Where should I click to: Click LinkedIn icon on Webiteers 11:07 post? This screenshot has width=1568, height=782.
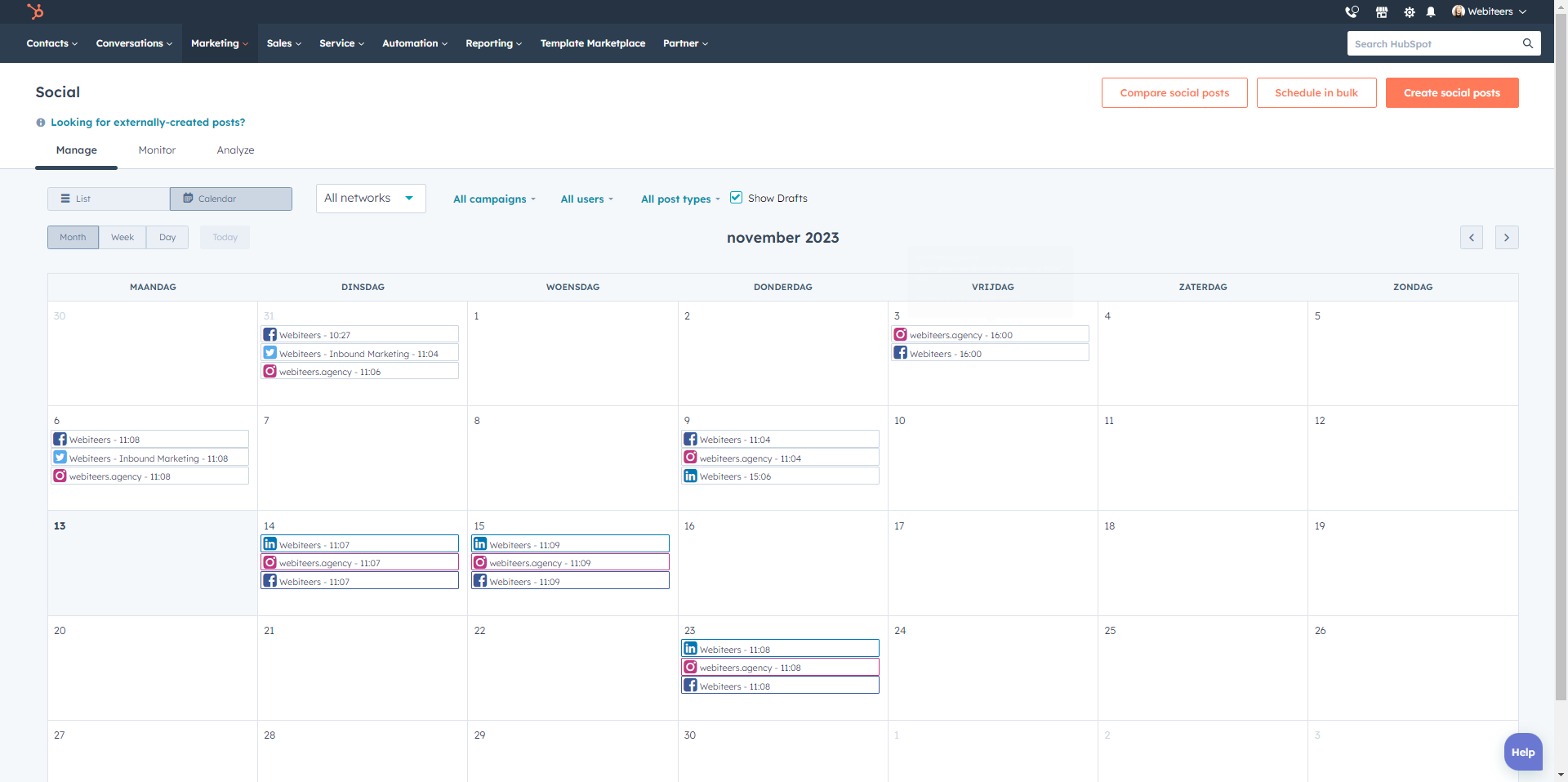pos(270,544)
